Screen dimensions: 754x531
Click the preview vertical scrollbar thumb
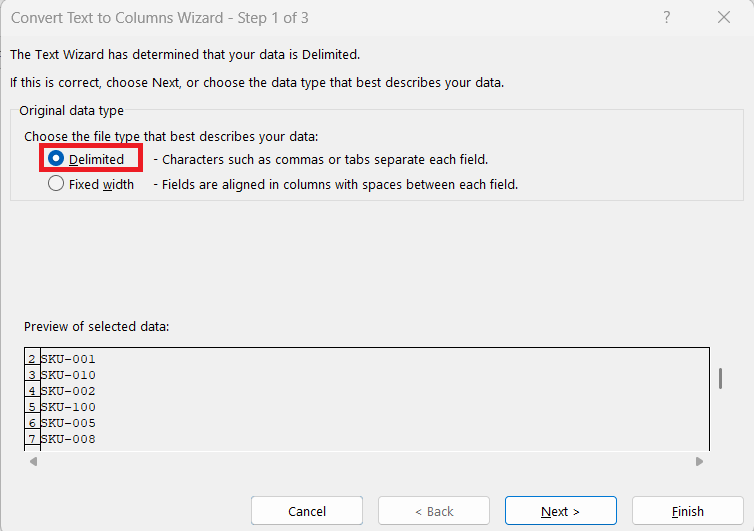coord(719,378)
